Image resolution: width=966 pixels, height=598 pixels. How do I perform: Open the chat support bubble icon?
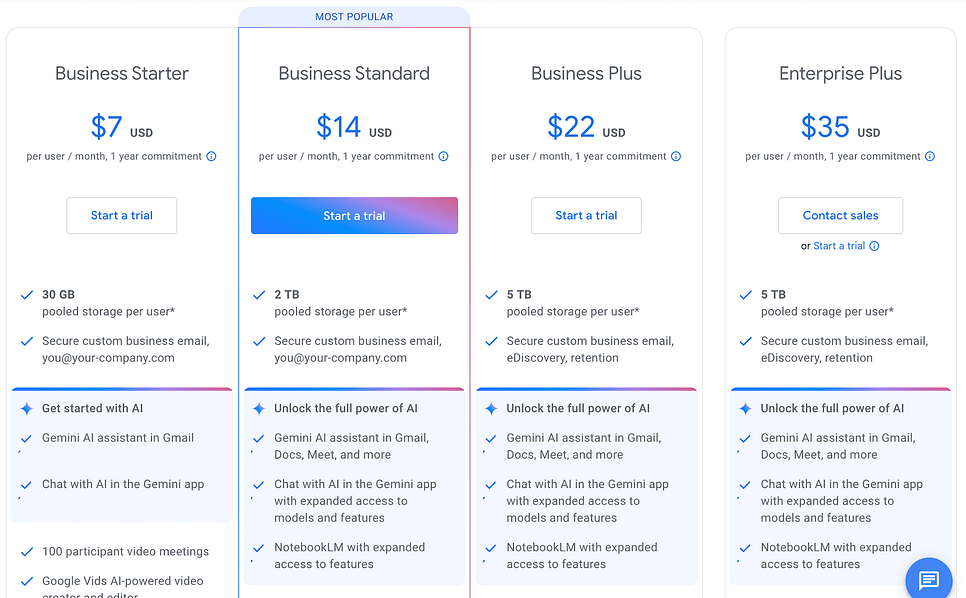point(928,580)
